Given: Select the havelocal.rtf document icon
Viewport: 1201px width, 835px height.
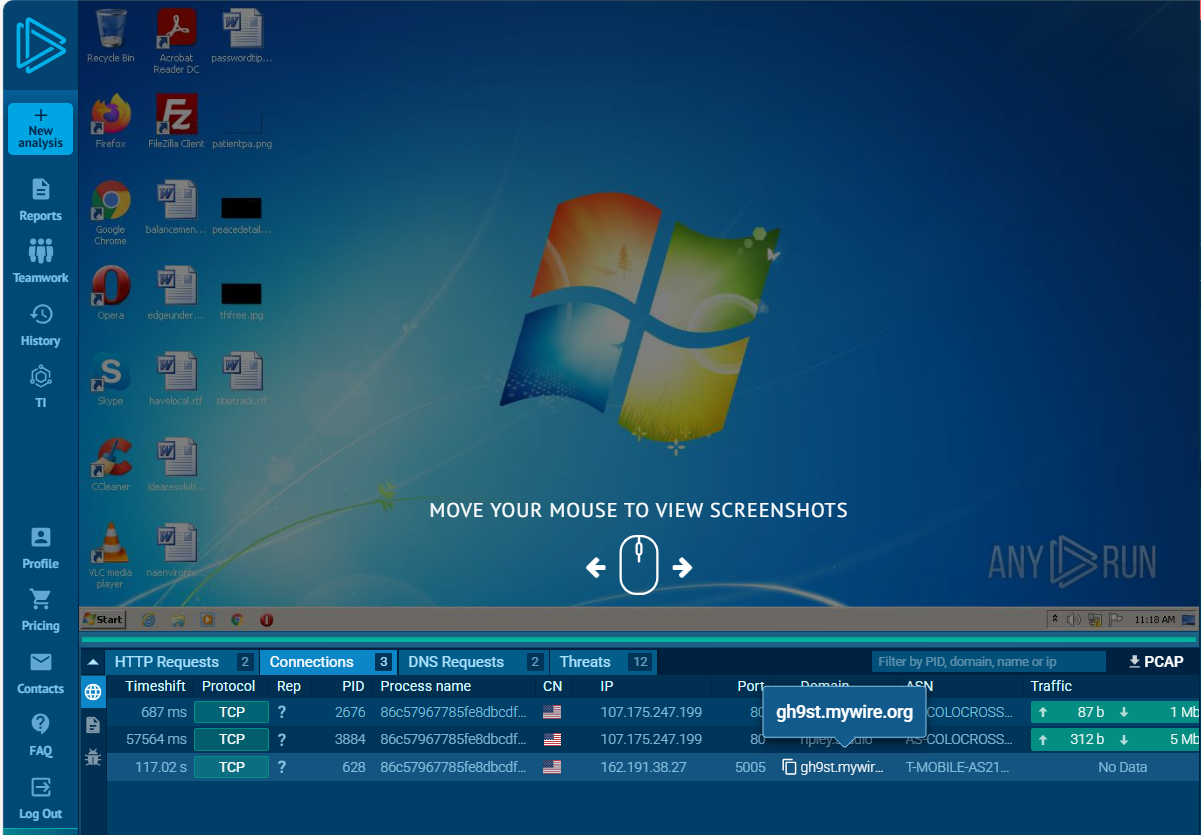Looking at the screenshot, I should pyautogui.click(x=176, y=379).
